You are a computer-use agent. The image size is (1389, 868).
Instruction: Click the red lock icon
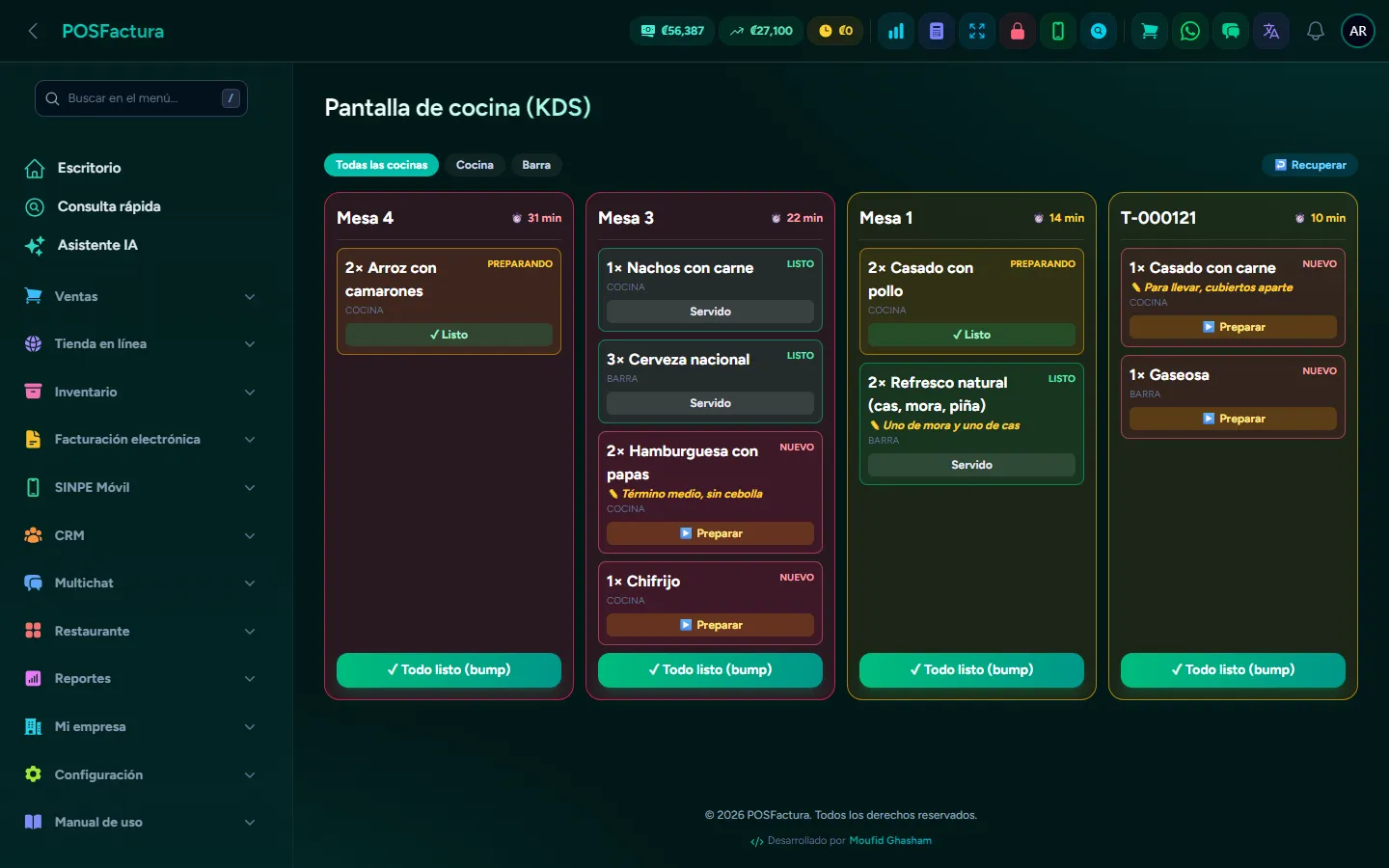pyautogui.click(x=1018, y=31)
